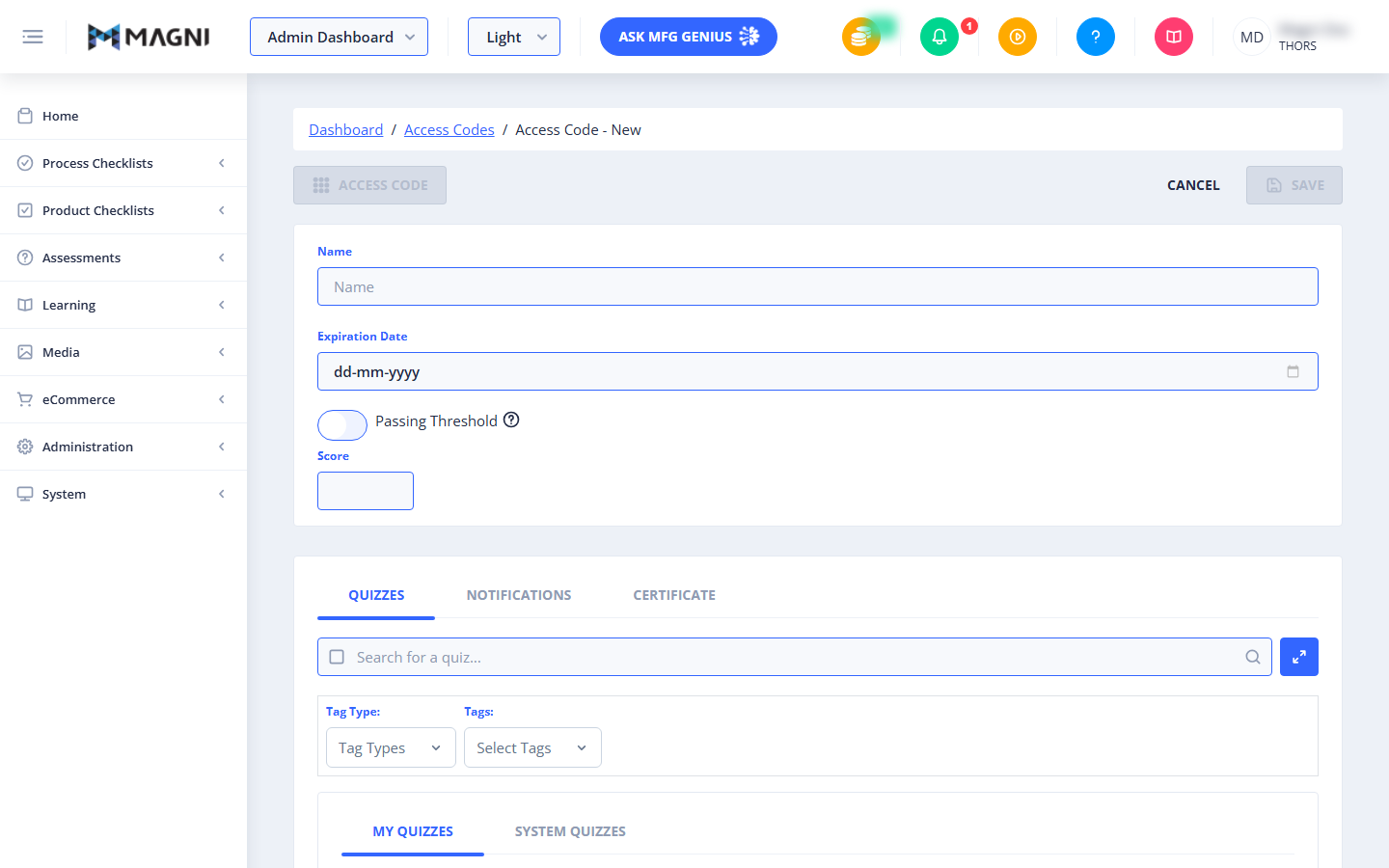Open the Light theme dropdown
Screen dimensions: 1389x868
click(x=514, y=37)
